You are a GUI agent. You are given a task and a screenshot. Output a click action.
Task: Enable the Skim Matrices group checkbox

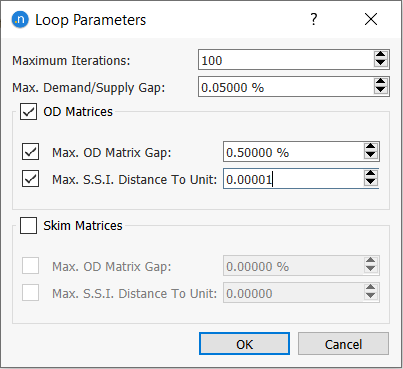pyautogui.click(x=28, y=225)
